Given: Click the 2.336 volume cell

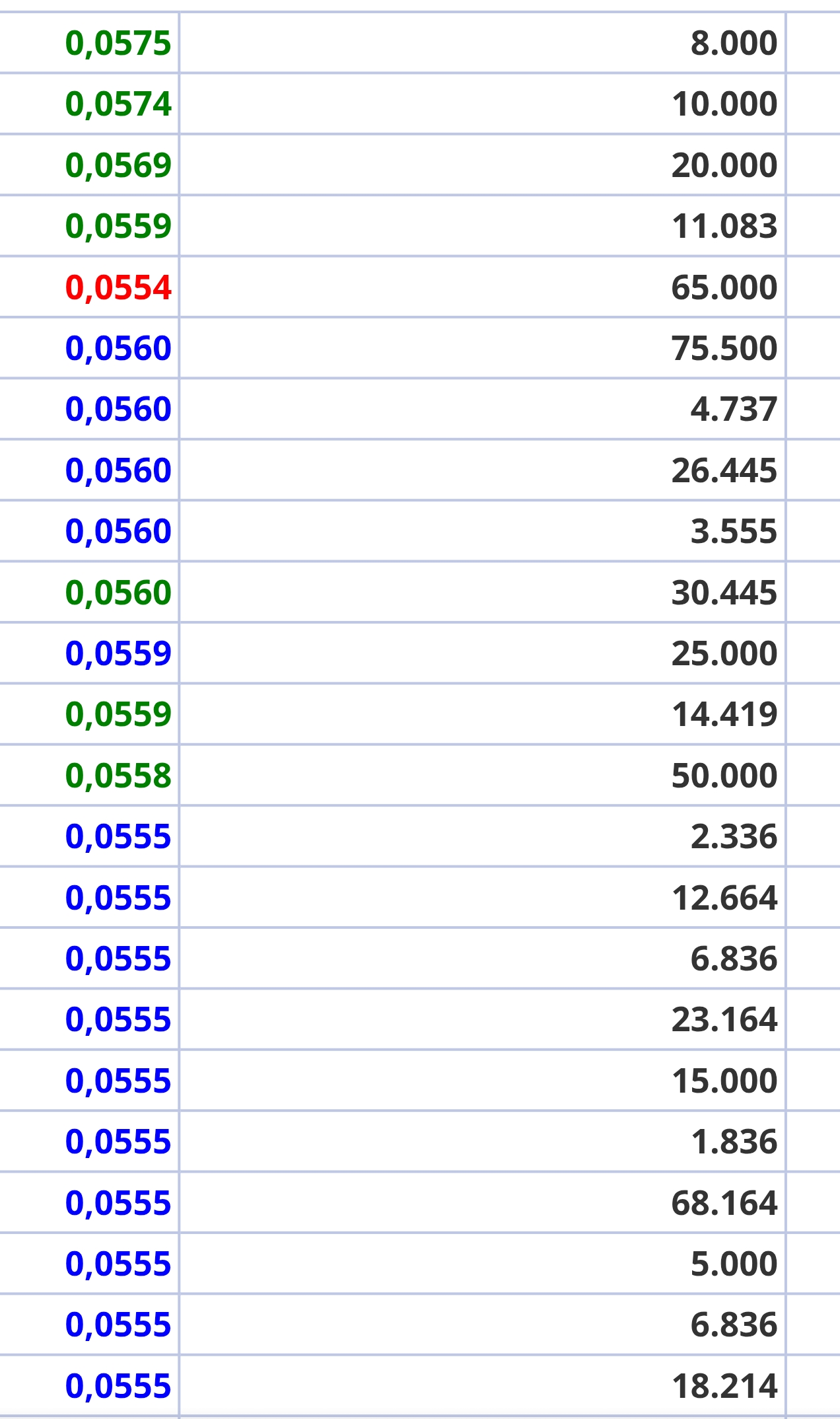Looking at the screenshot, I should click(733, 837).
